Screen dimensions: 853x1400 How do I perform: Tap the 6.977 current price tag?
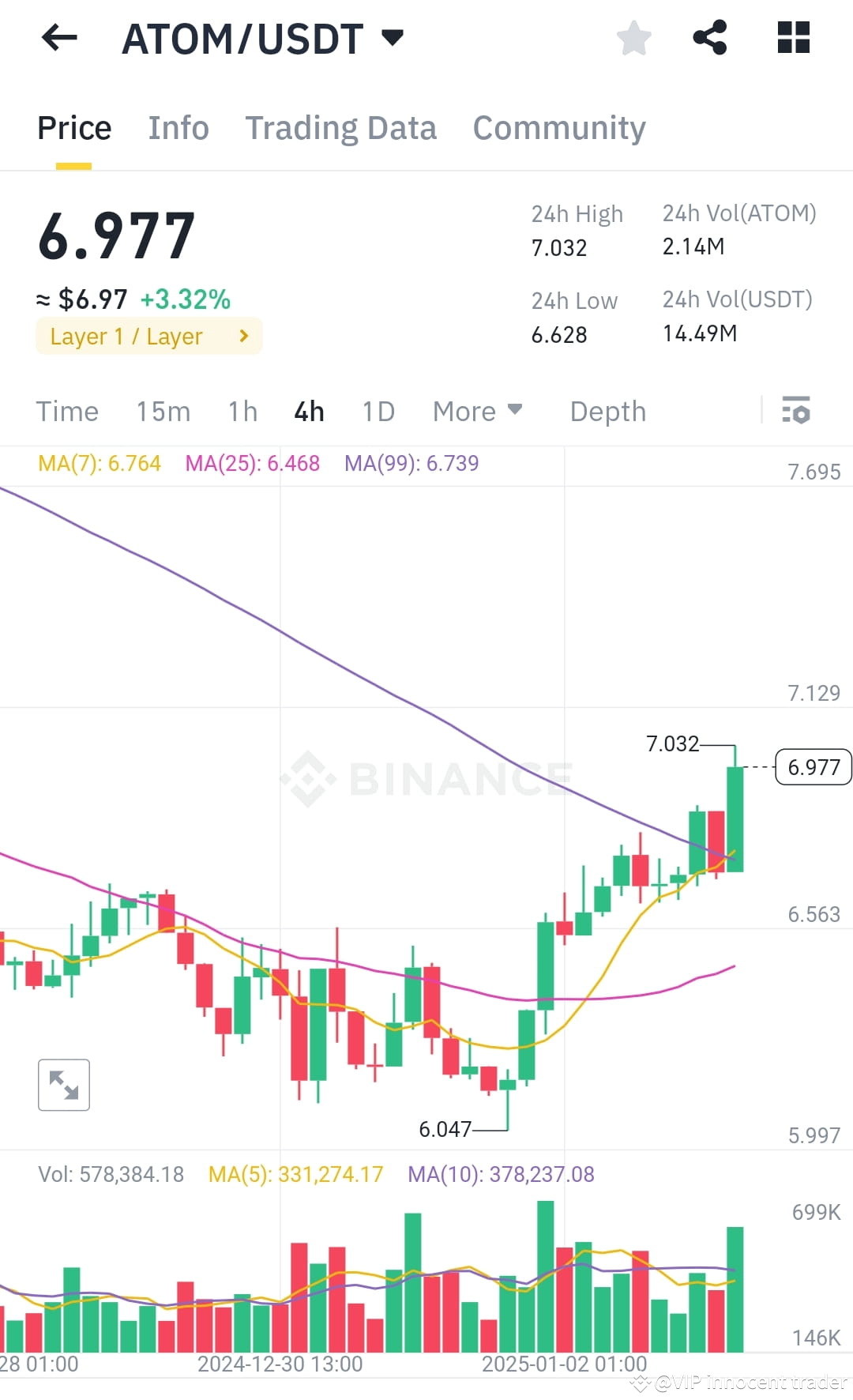812,766
